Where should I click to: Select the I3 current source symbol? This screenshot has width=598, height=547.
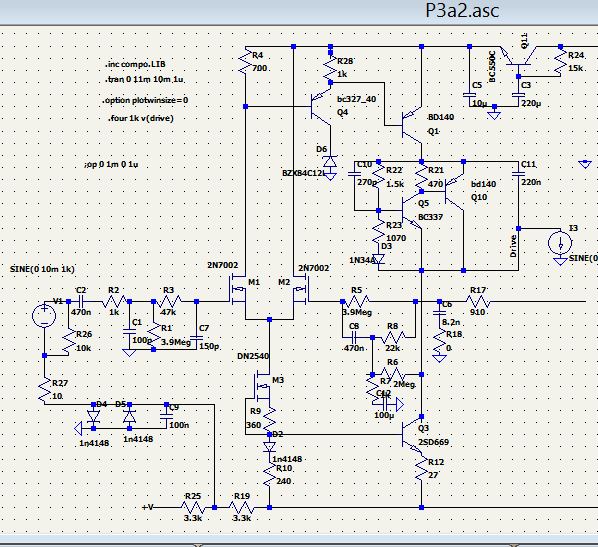[560, 243]
